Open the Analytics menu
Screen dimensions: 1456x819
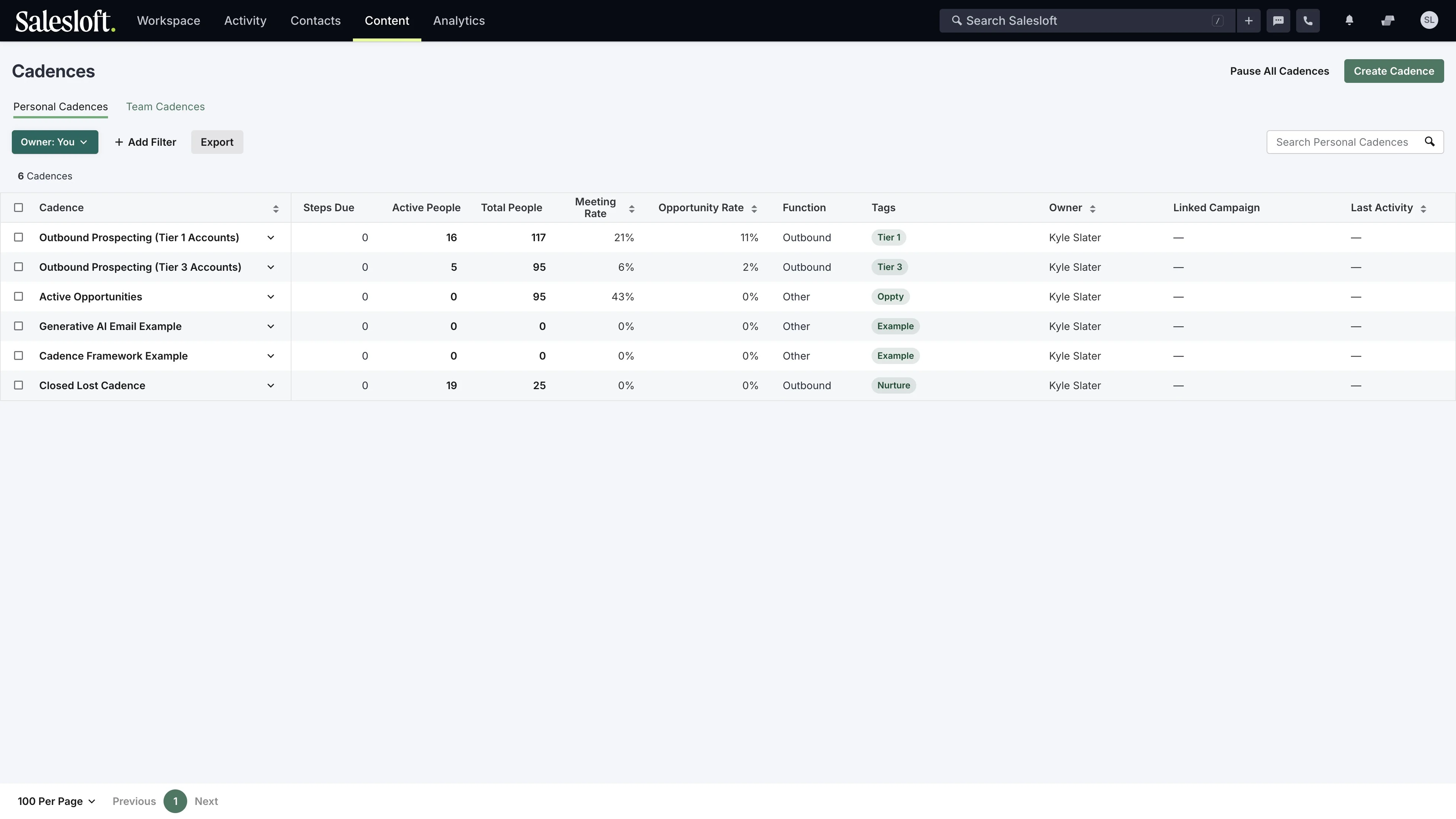click(459, 21)
